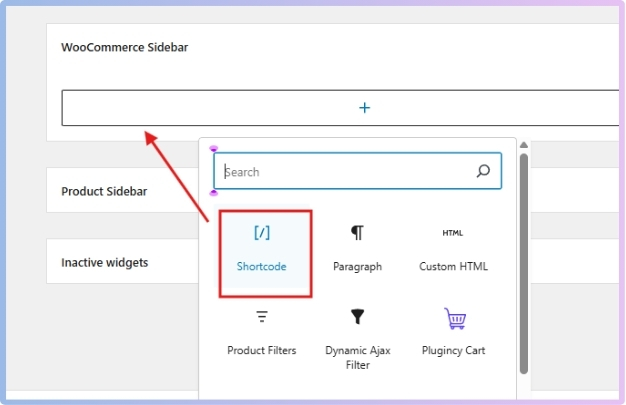The width and height of the screenshot is (626, 405).
Task: Choose the Custom HTML block
Action: click(453, 250)
